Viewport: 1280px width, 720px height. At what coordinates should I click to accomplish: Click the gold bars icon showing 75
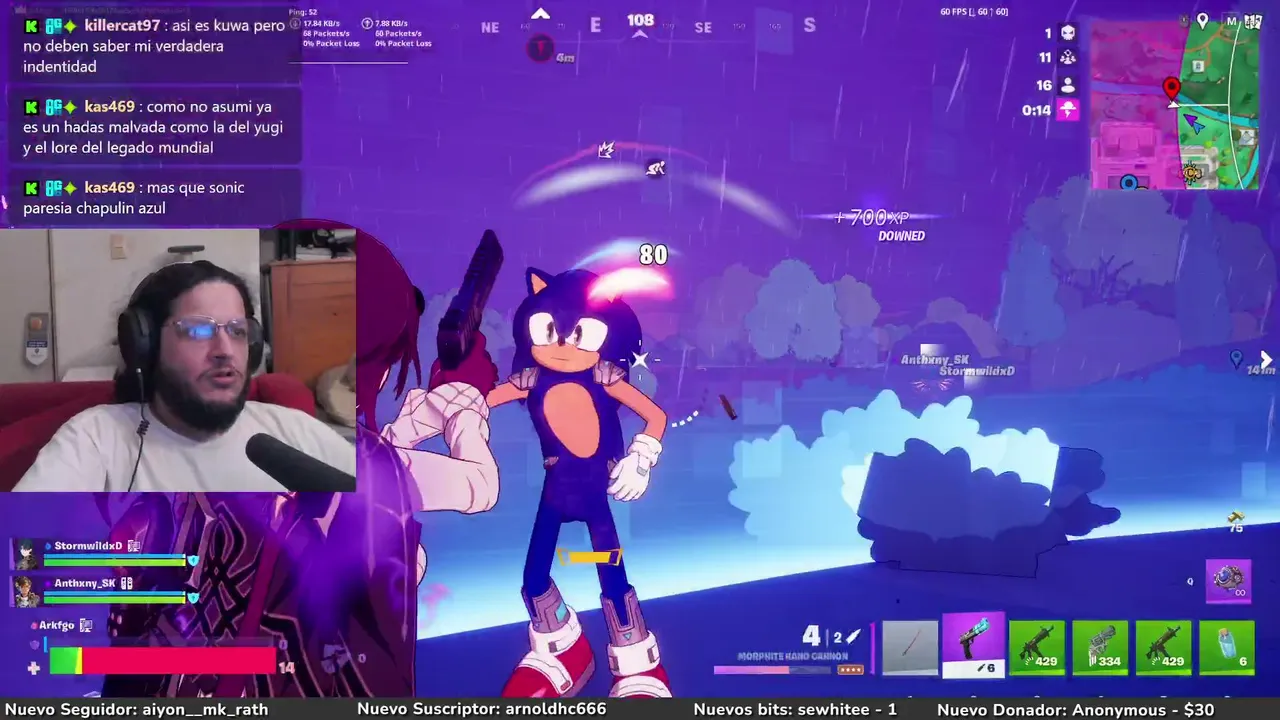1235,517
